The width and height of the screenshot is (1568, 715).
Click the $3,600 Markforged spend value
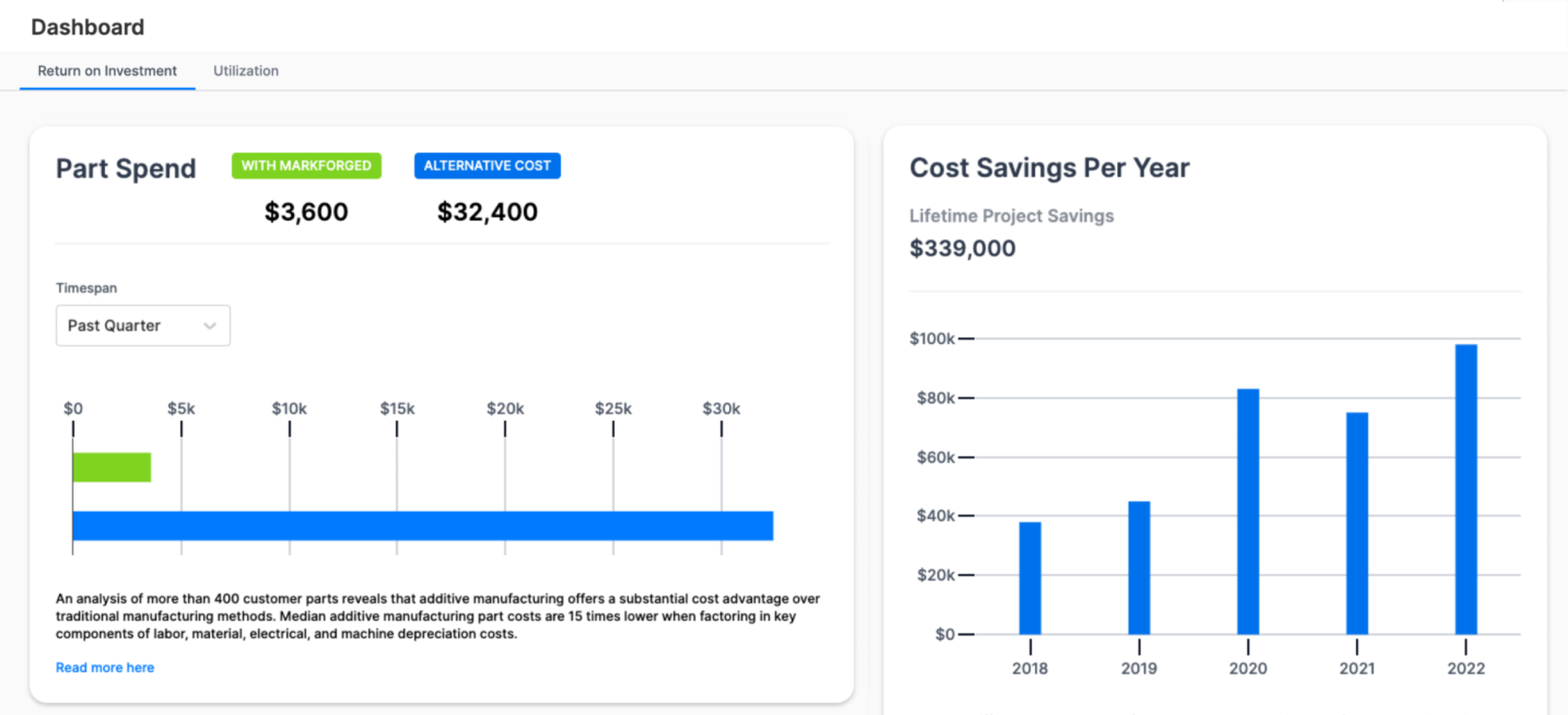tap(305, 212)
